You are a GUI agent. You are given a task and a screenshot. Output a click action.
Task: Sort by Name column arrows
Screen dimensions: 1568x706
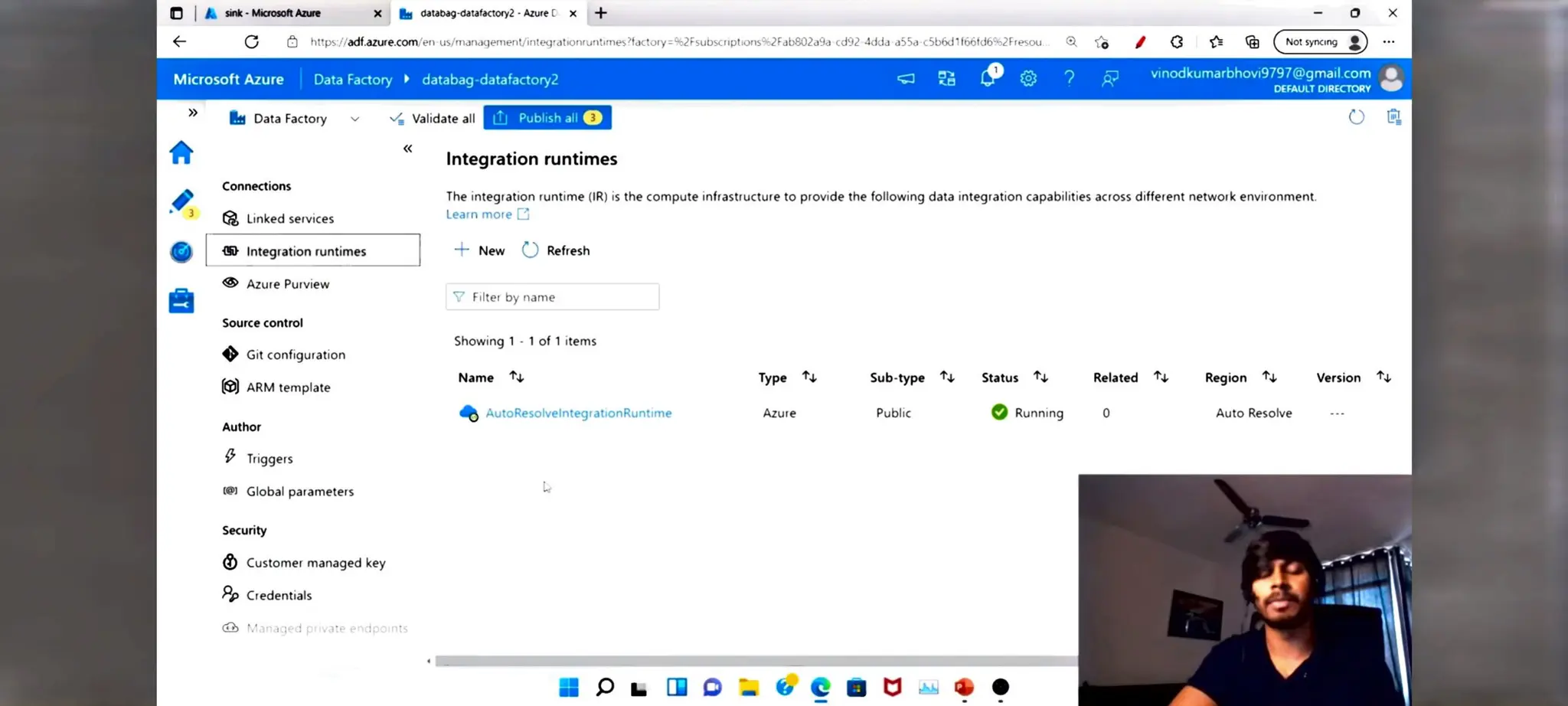(517, 377)
